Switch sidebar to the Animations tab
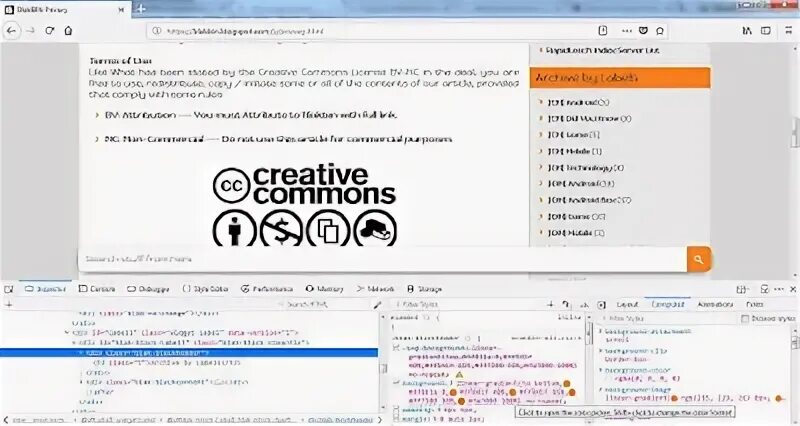Screen dimensions: 800x426 (715, 305)
